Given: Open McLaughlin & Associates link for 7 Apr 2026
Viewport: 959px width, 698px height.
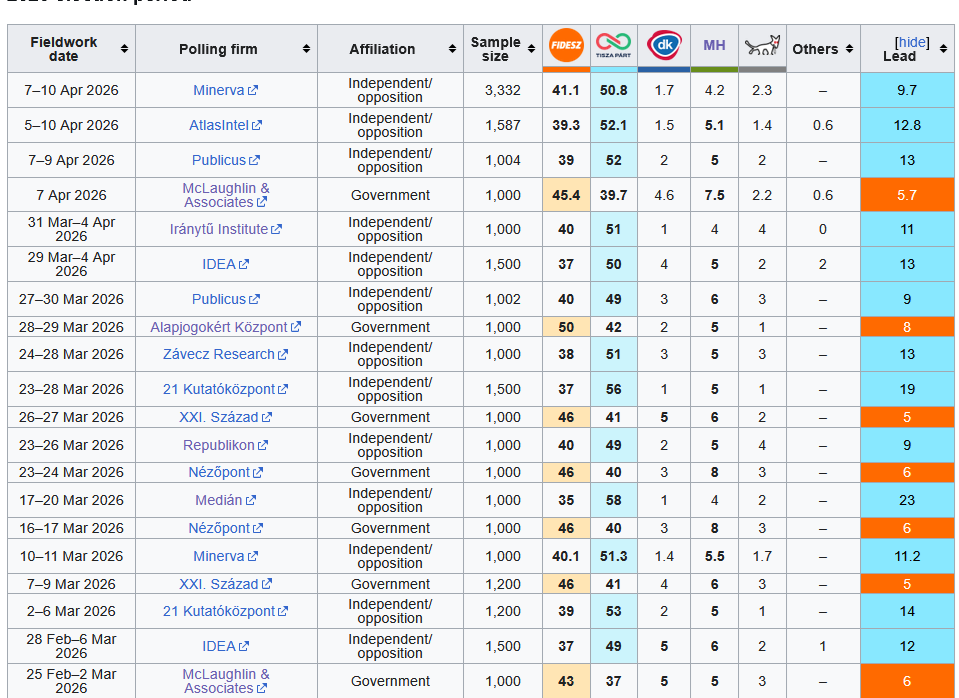Looking at the screenshot, I should click(226, 195).
